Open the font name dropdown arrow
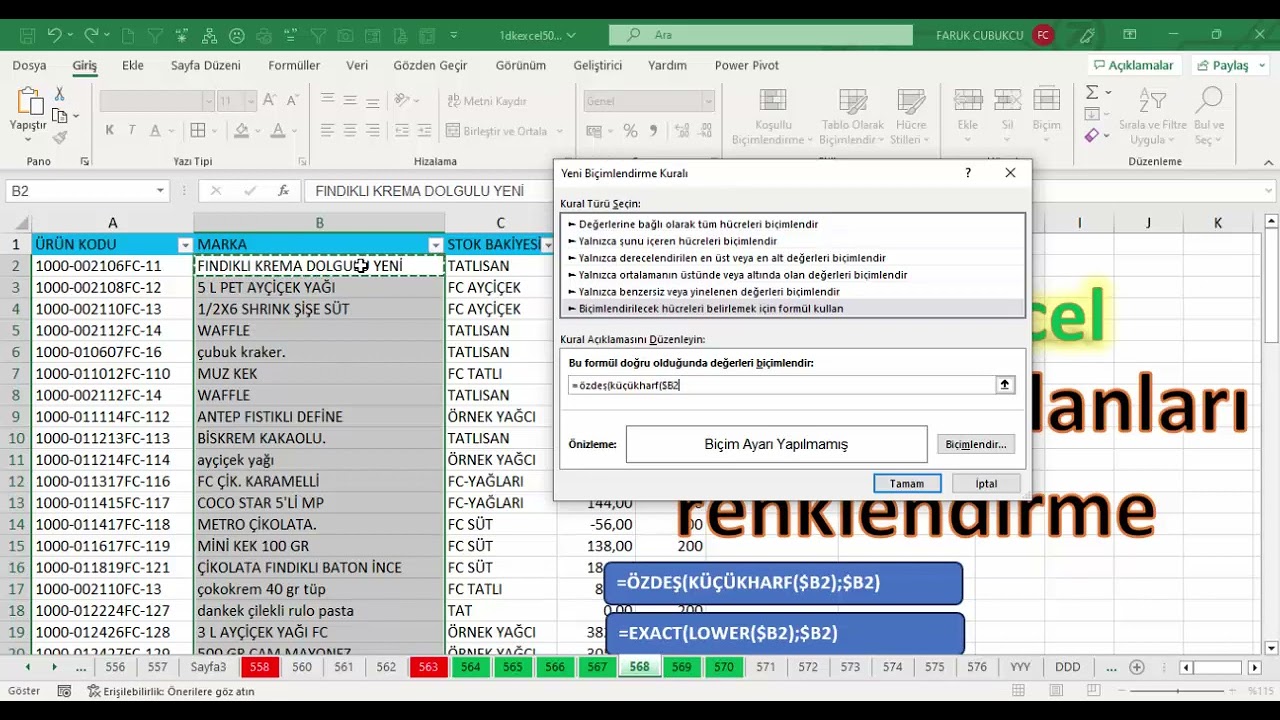The image size is (1280, 720). point(208,101)
